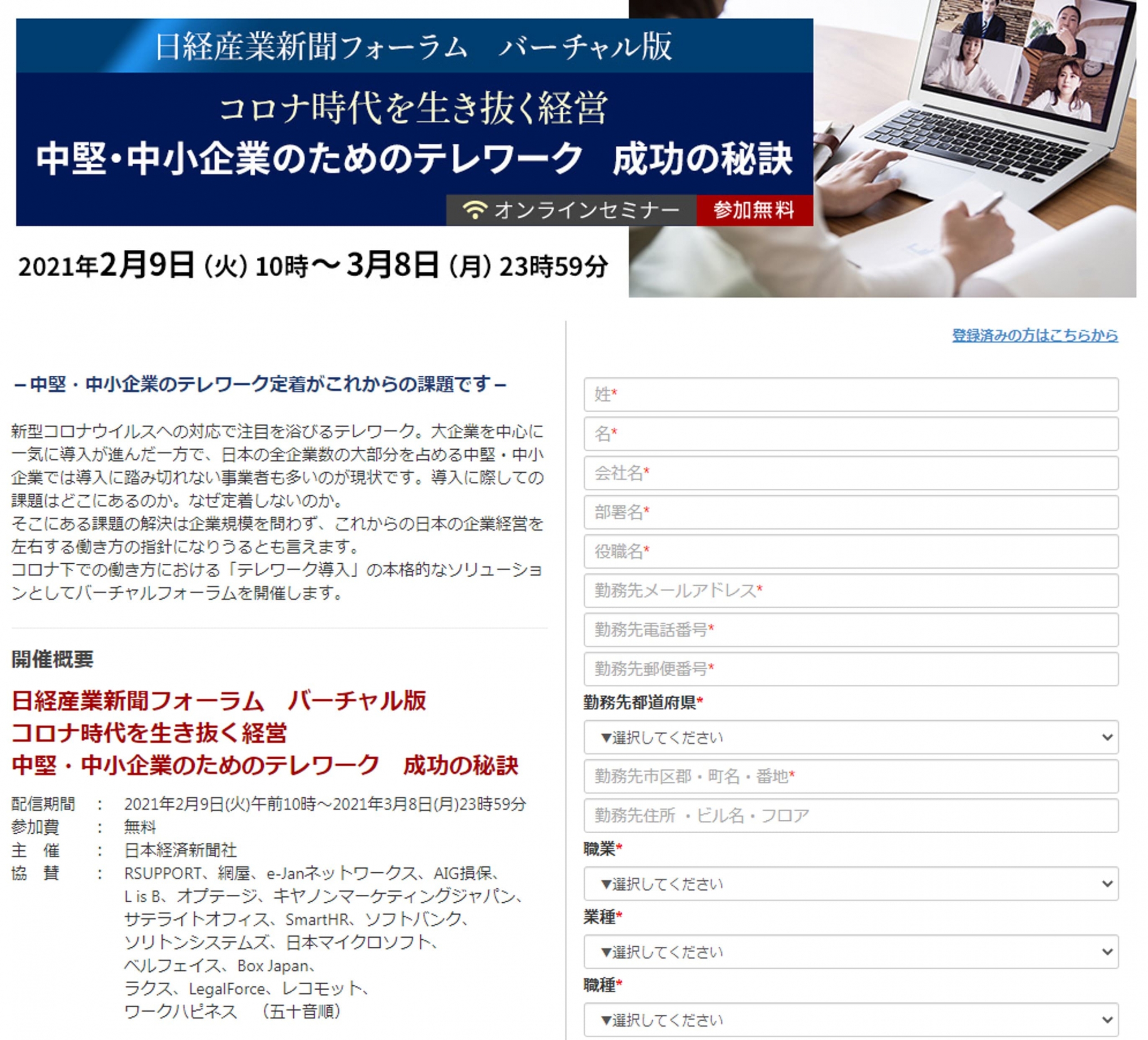
Task: Click the オンラインセミナー label text
Action: tap(587, 210)
